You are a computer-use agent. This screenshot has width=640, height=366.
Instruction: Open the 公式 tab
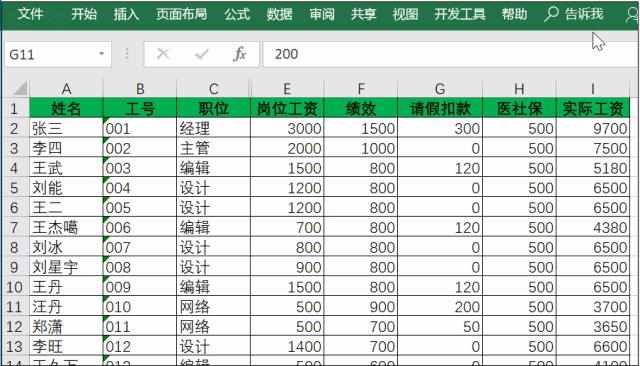click(237, 14)
